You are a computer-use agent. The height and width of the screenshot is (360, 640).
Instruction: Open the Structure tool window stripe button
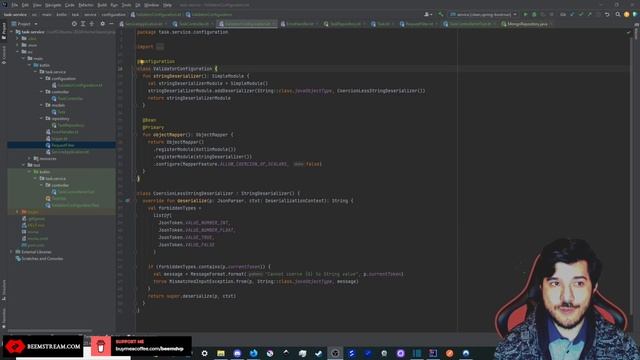(4, 290)
